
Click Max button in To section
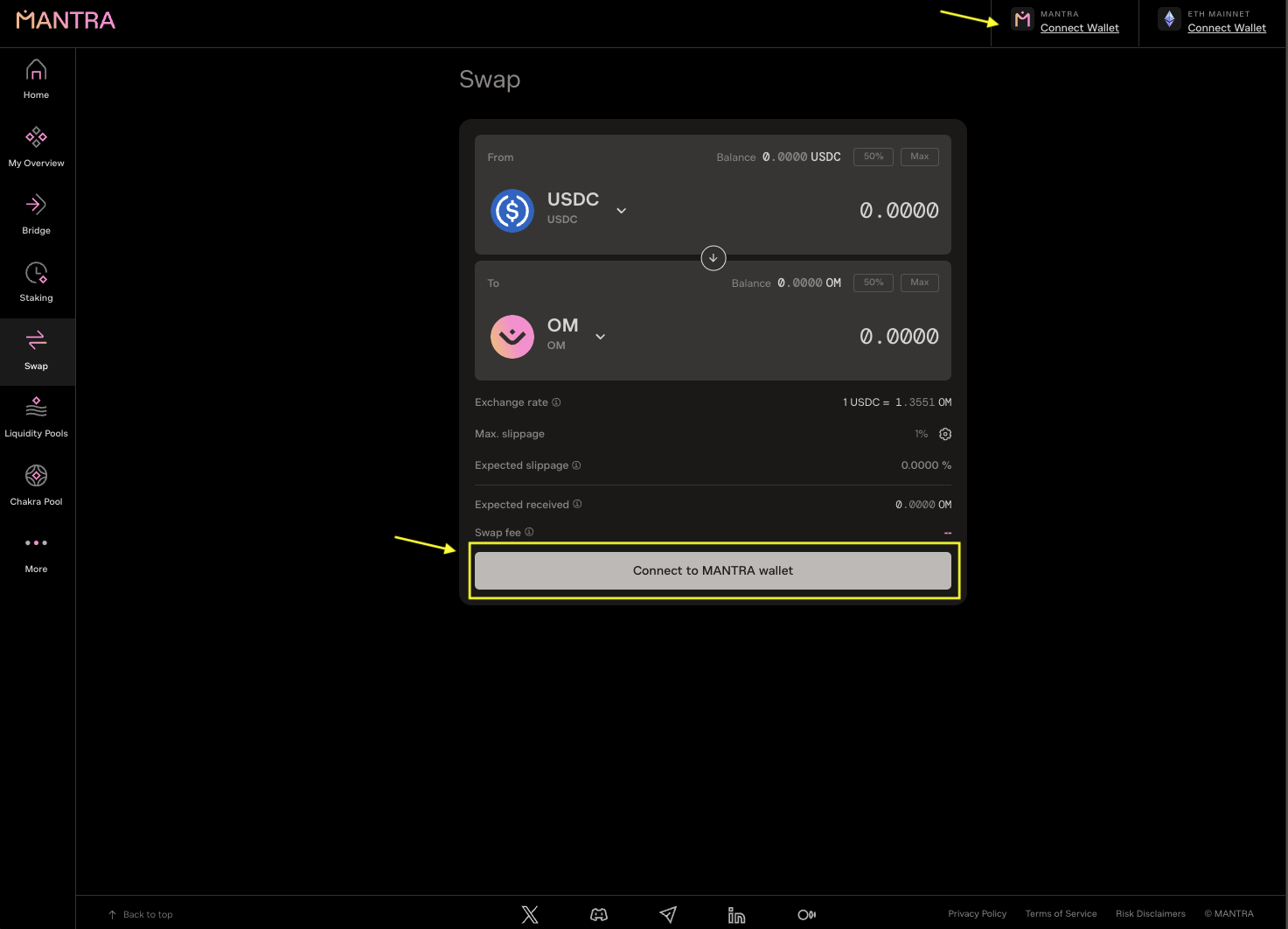pos(919,283)
